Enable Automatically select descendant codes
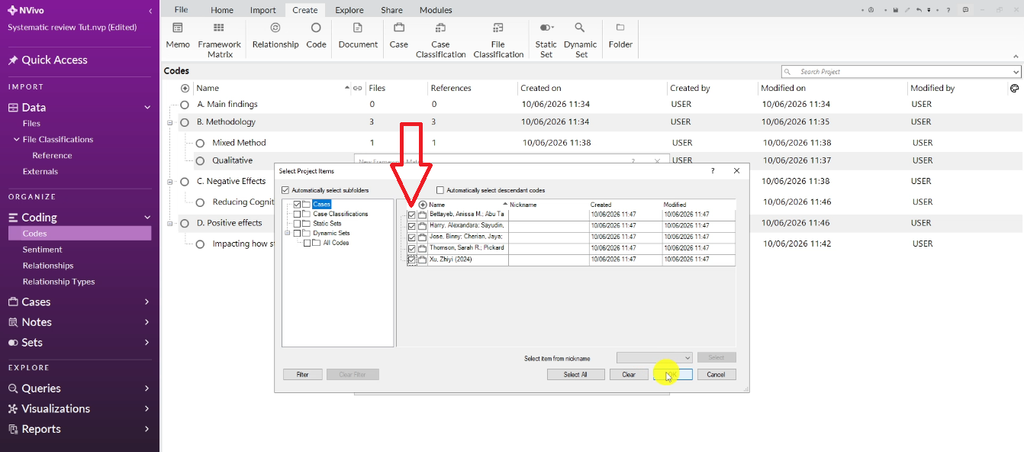The image size is (1024, 452). pyautogui.click(x=440, y=190)
